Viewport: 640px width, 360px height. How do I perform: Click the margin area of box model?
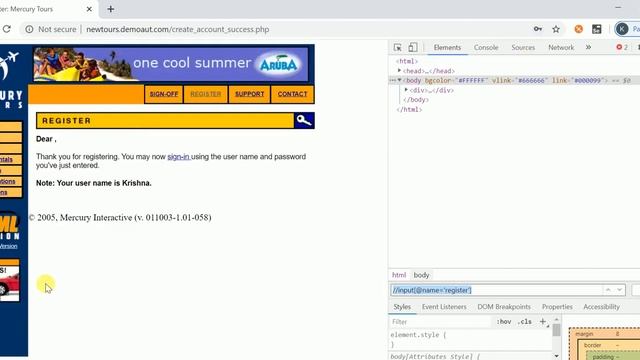pos(584,334)
